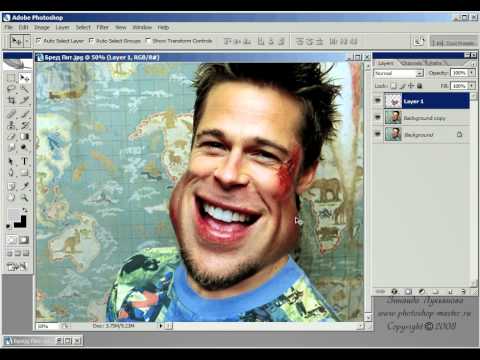Click the link layers icon
Screen dimensions: 480x360
click(x=380, y=291)
